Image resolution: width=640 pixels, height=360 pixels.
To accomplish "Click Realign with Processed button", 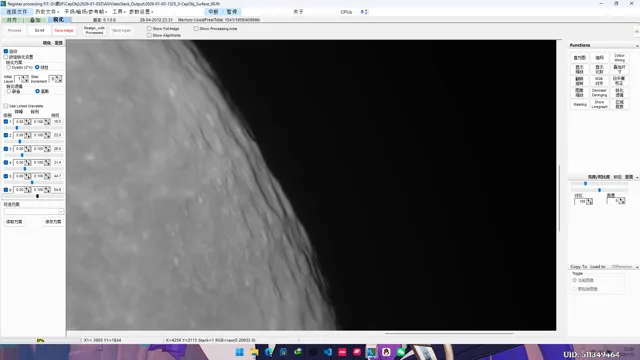I will tap(94, 30).
